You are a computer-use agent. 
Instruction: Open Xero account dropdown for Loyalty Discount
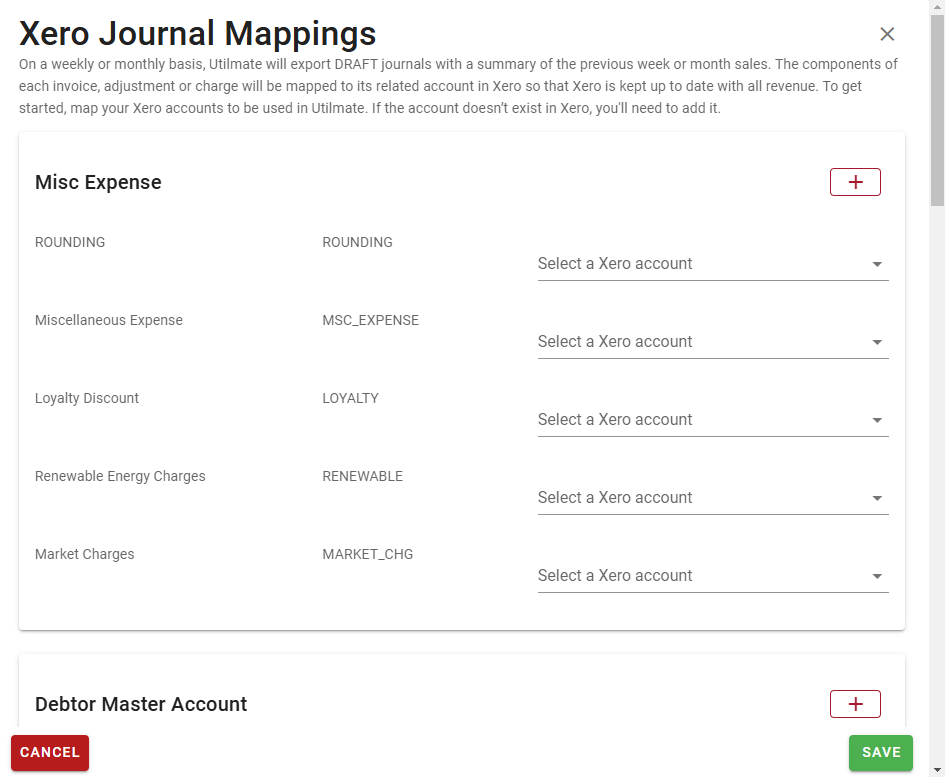pyautogui.click(x=713, y=420)
